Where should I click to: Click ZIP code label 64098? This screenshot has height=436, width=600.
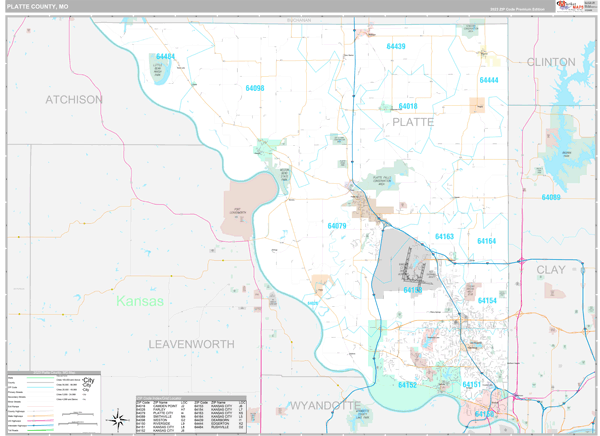click(x=255, y=88)
